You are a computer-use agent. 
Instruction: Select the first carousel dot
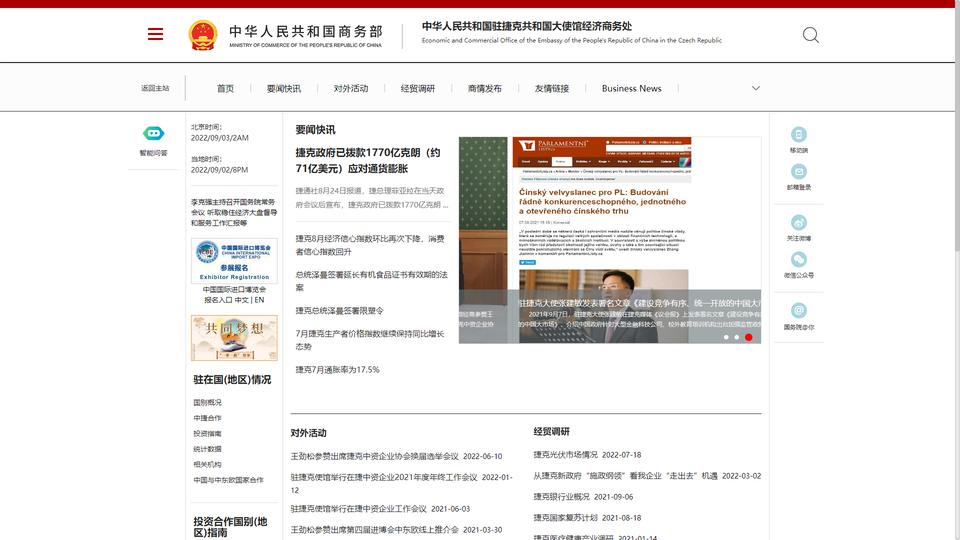point(726,337)
